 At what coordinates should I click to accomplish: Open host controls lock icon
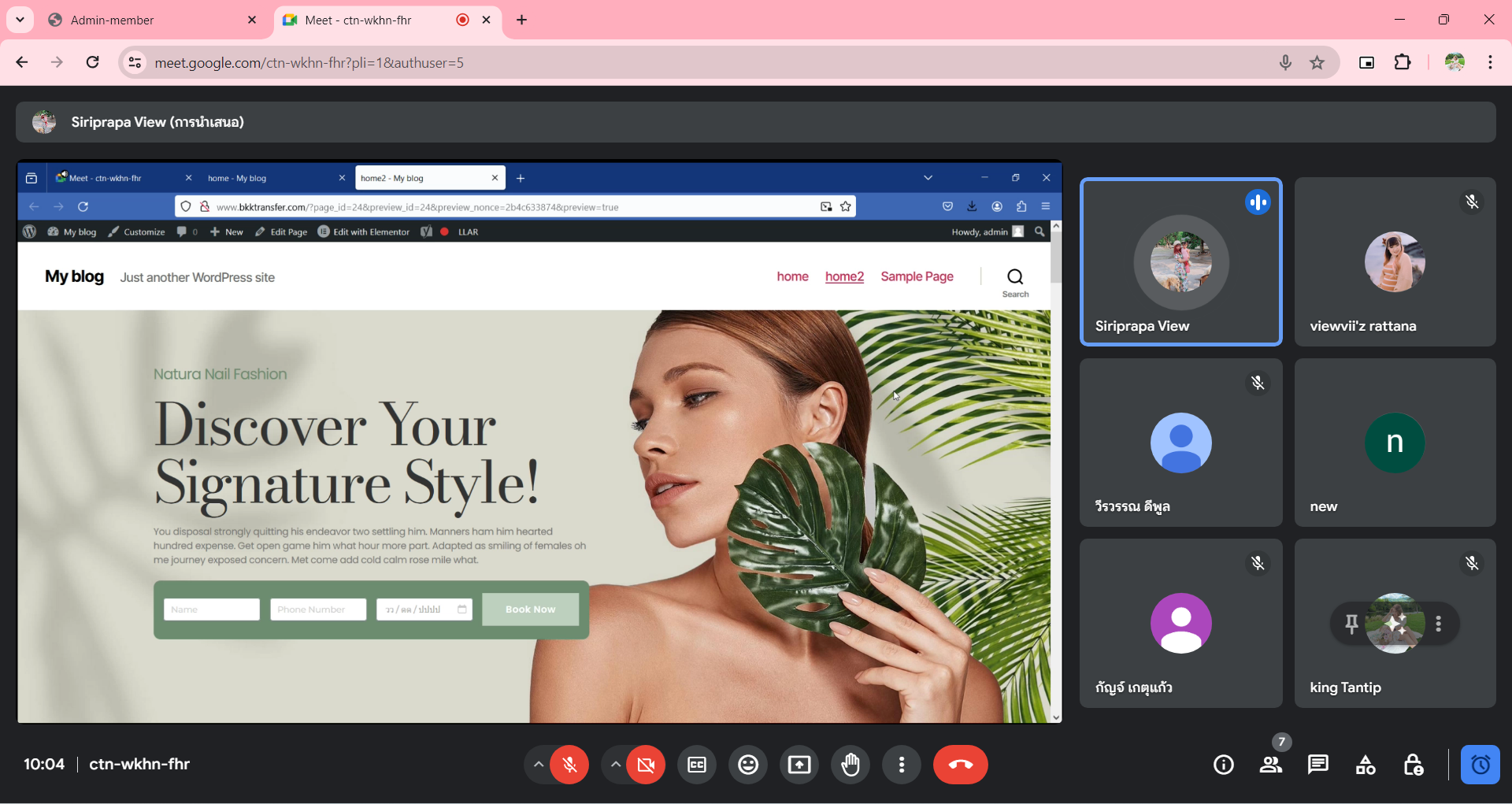pyautogui.click(x=1413, y=765)
